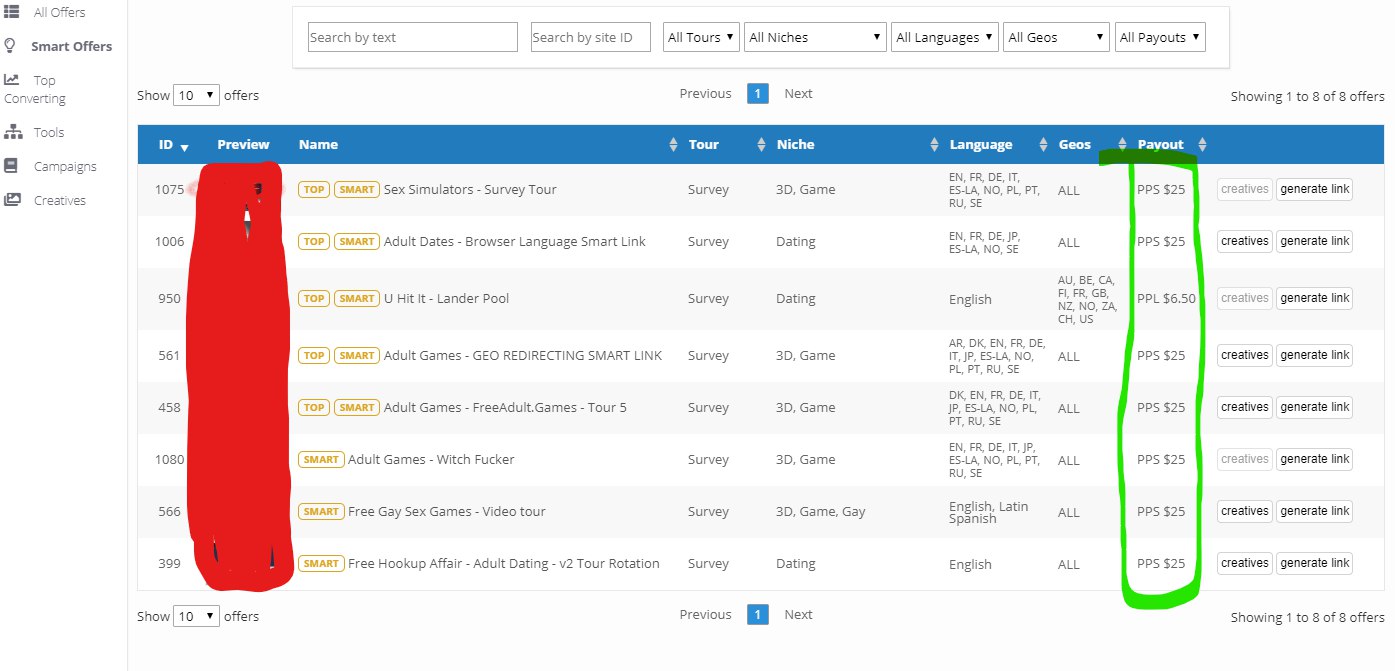Open creatives for Adult Dates Smart Link
Viewport: 1395px width, 671px height.
[1245, 241]
